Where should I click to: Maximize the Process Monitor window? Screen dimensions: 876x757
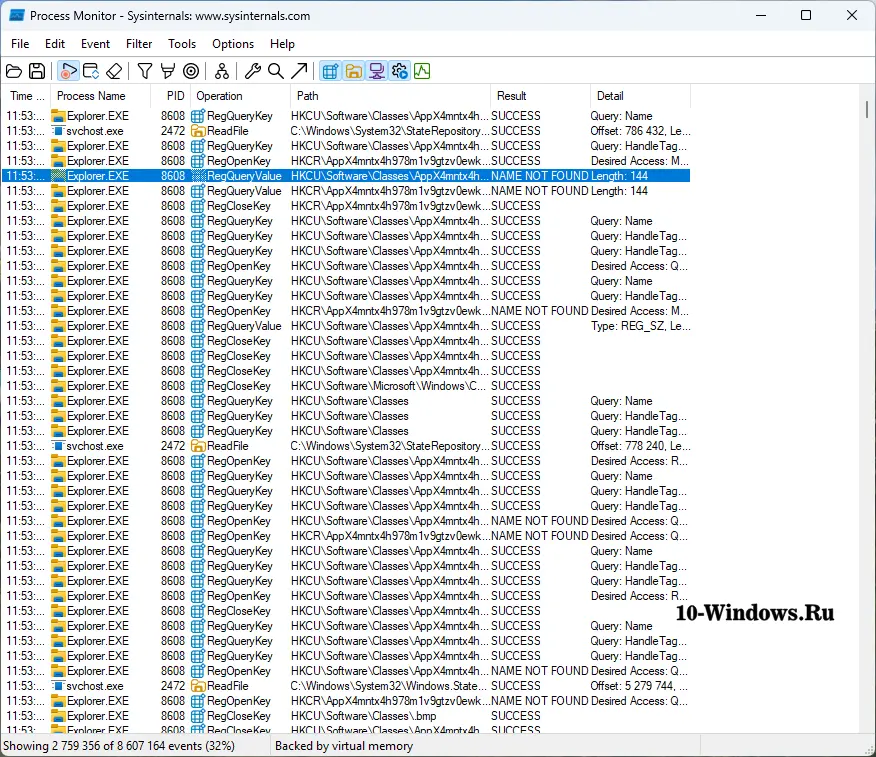click(806, 16)
